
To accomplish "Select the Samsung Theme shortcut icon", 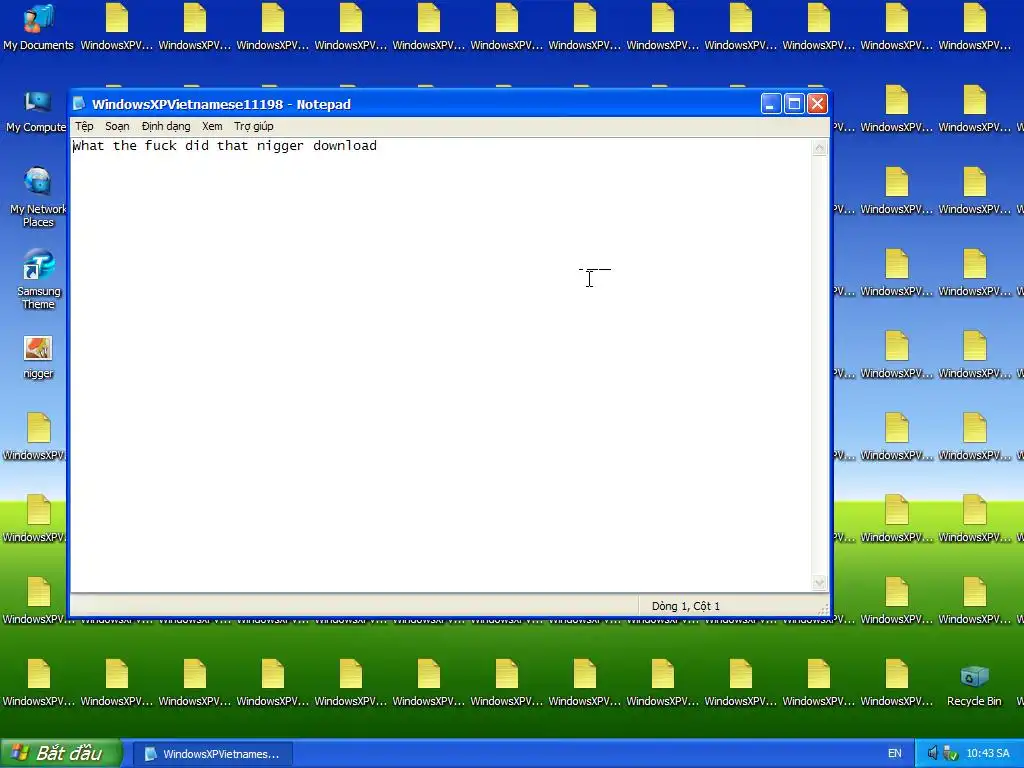I will (38, 279).
